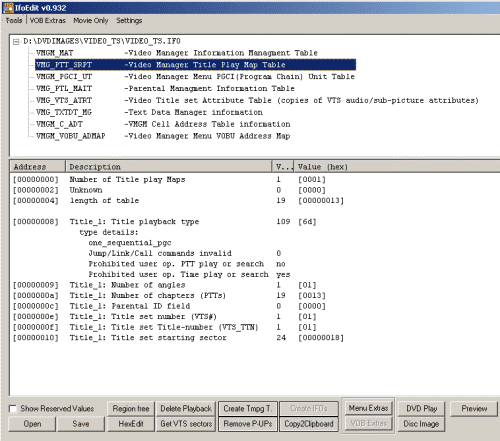Select the VMG_PTL_MAIT tree entry
This screenshot has width=500, height=441.
(165, 89)
